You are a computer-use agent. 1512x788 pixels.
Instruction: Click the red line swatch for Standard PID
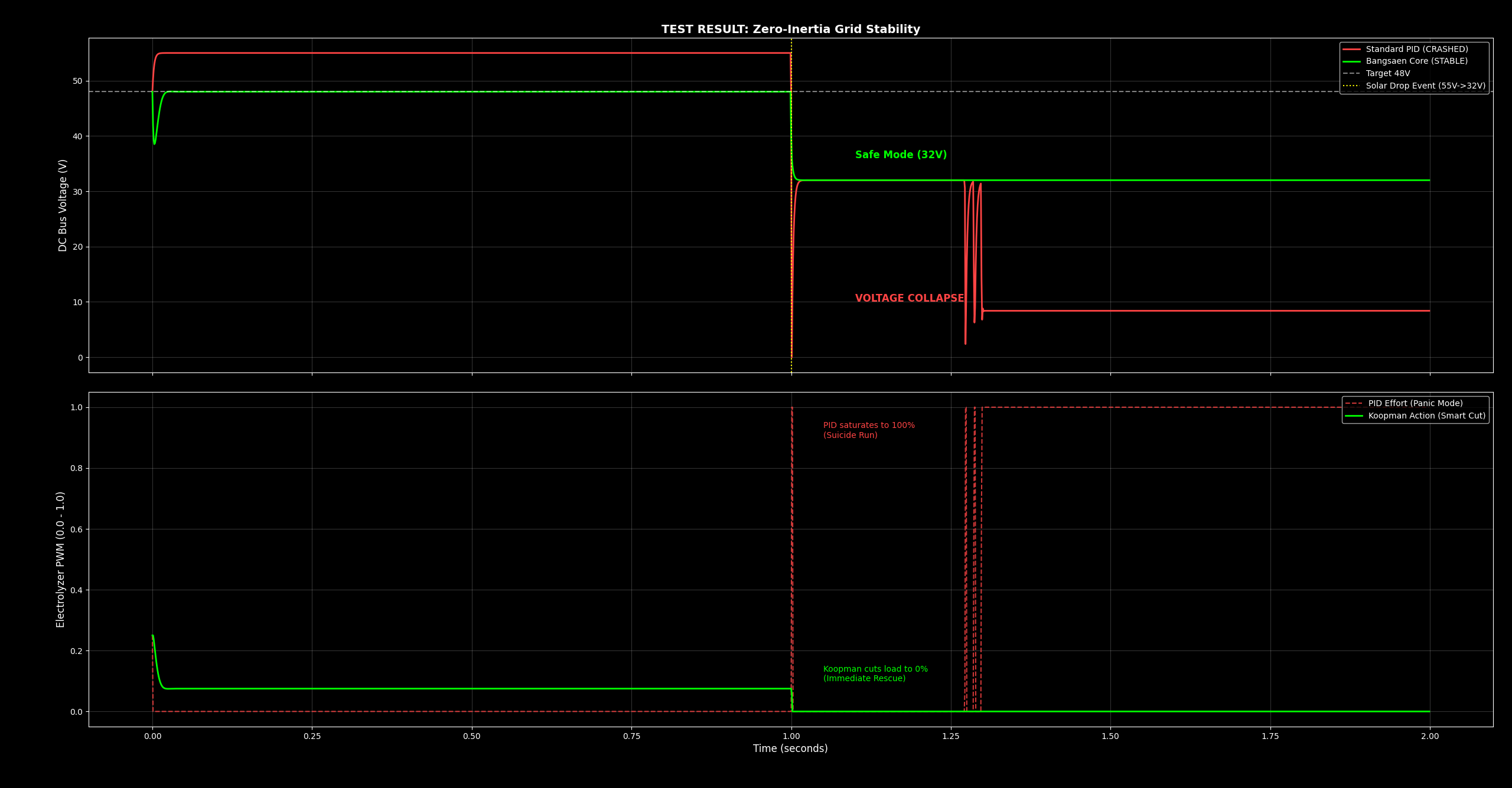pos(1351,49)
